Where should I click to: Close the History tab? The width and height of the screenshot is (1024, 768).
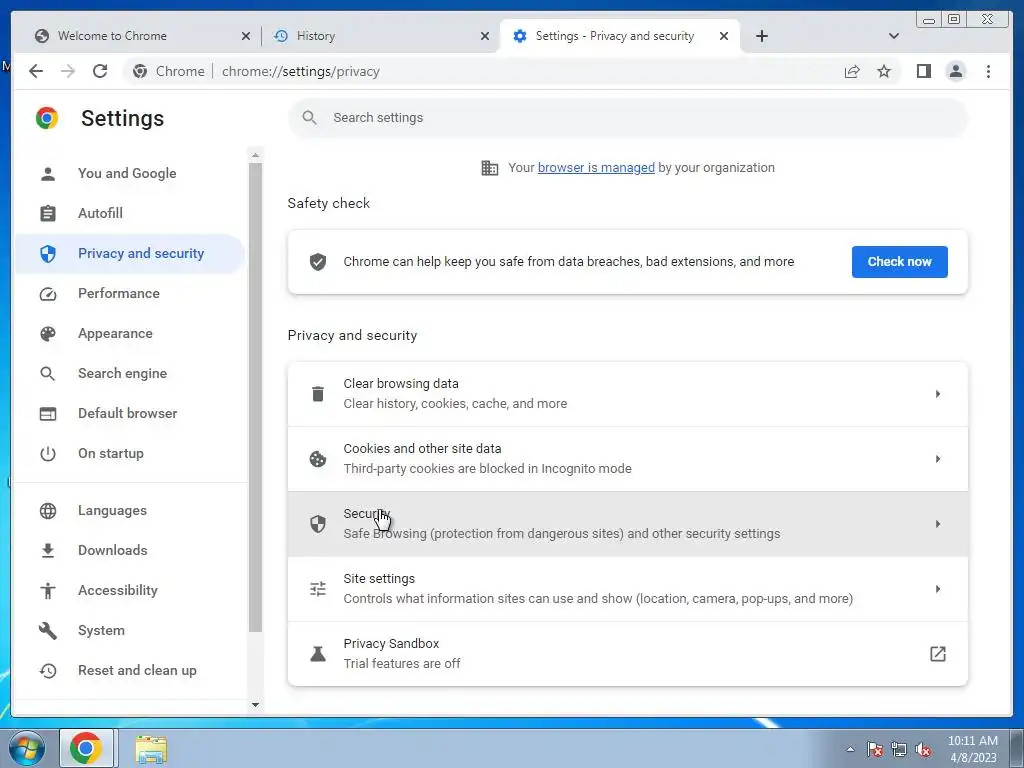coord(485,36)
